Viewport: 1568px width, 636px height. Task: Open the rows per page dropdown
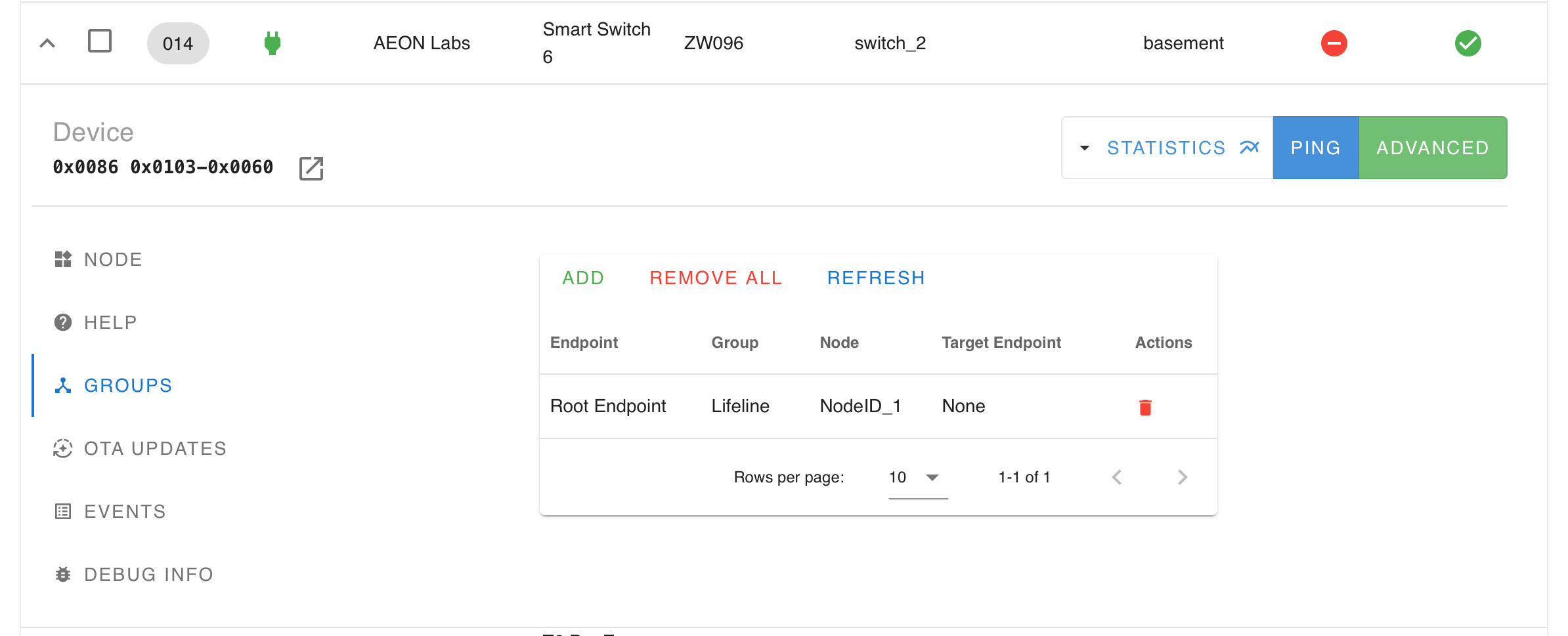click(918, 478)
